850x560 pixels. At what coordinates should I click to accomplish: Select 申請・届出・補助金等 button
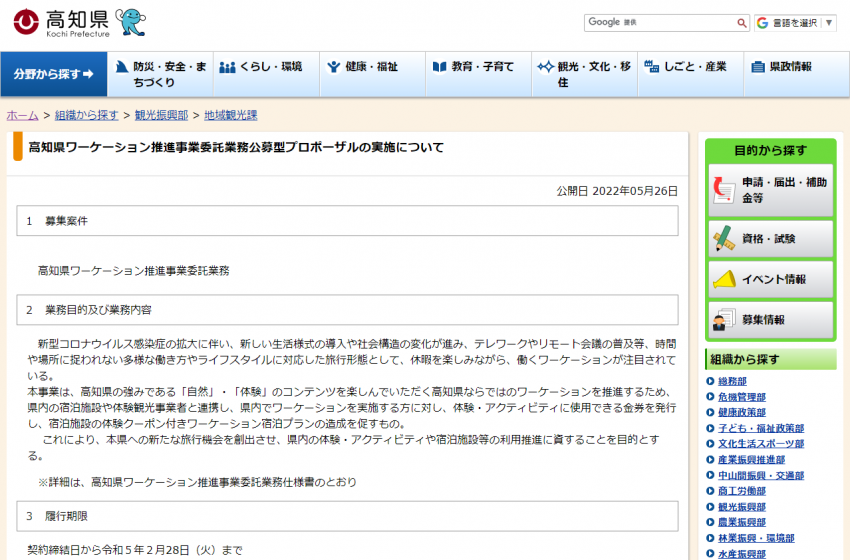pyautogui.click(x=770, y=190)
